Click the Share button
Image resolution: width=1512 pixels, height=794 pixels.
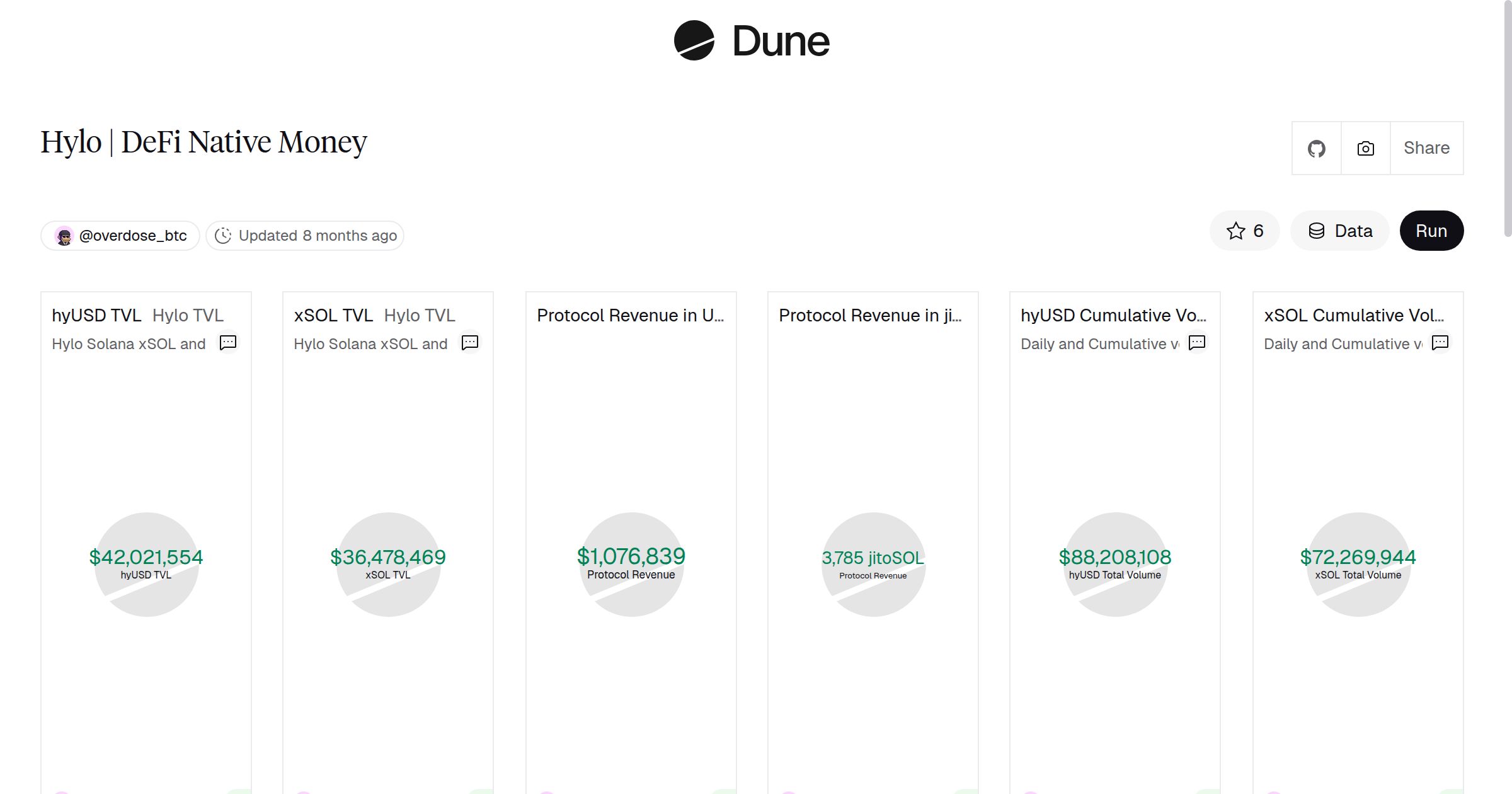(1426, 147)
